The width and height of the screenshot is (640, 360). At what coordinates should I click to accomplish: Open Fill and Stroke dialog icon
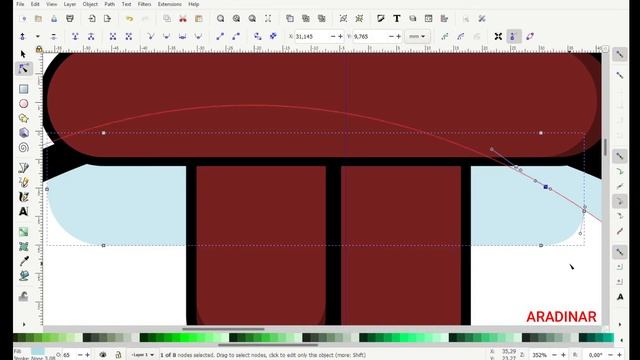click(x=380, y=19)
